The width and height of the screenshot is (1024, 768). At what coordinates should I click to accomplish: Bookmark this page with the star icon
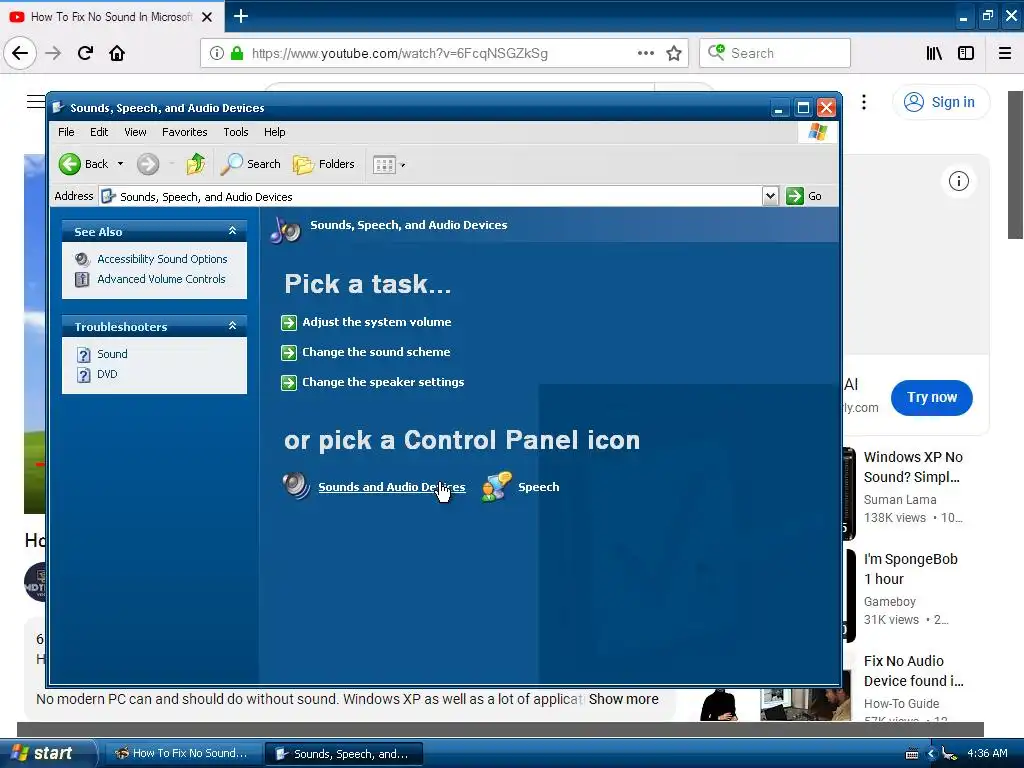(x=674, y=54)
